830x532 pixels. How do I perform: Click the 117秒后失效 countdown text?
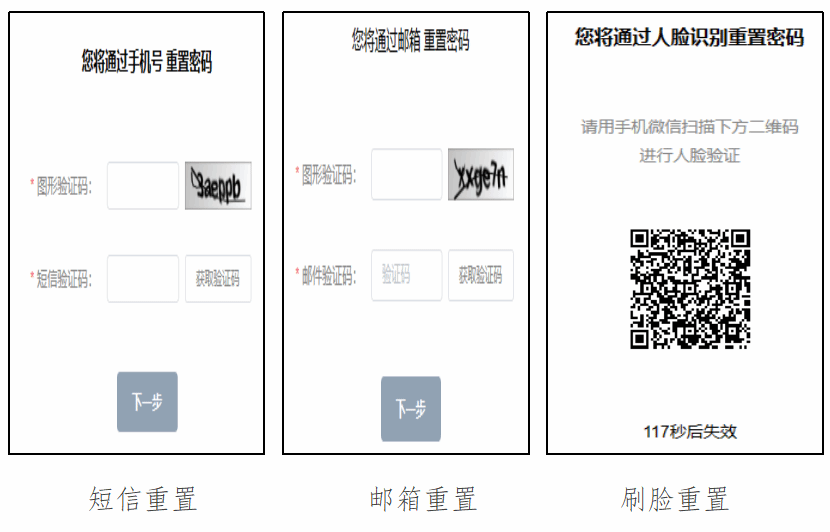coord(690,432)
